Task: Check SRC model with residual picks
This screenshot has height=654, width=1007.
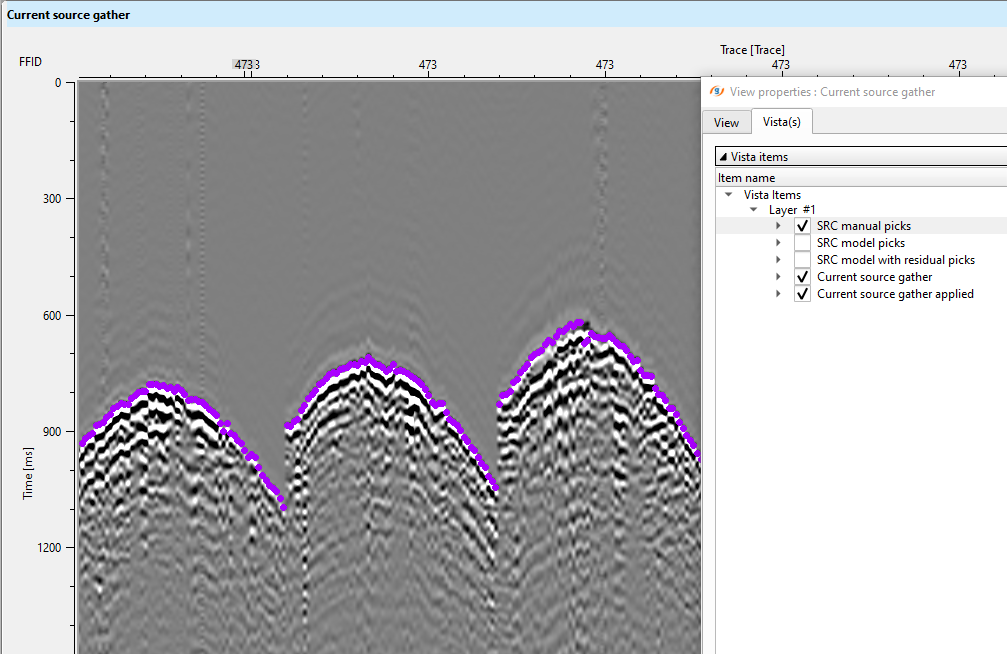Action: tap(802, 260)
